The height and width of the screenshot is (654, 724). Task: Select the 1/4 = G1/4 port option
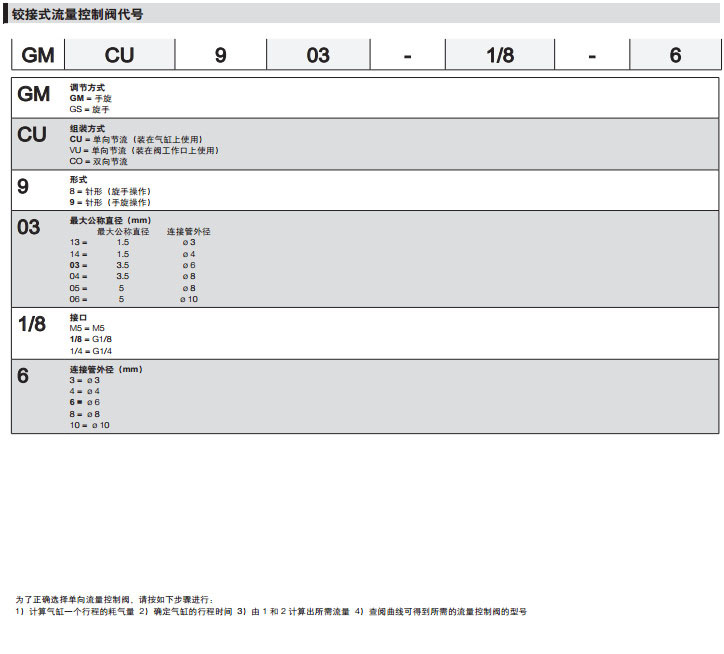tap(90, 349)
